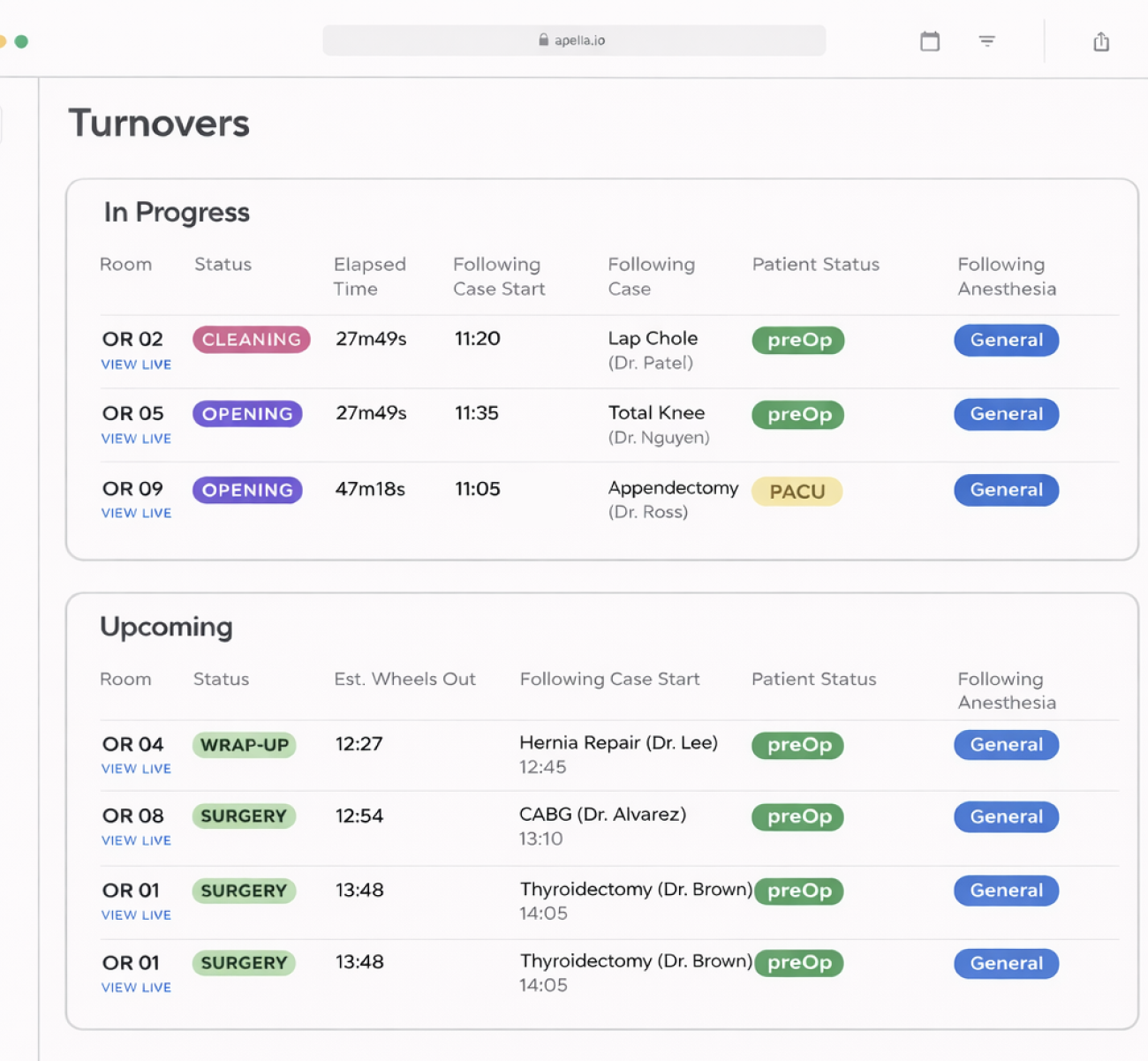Click the PACU patient status badge

coord(797,492)
